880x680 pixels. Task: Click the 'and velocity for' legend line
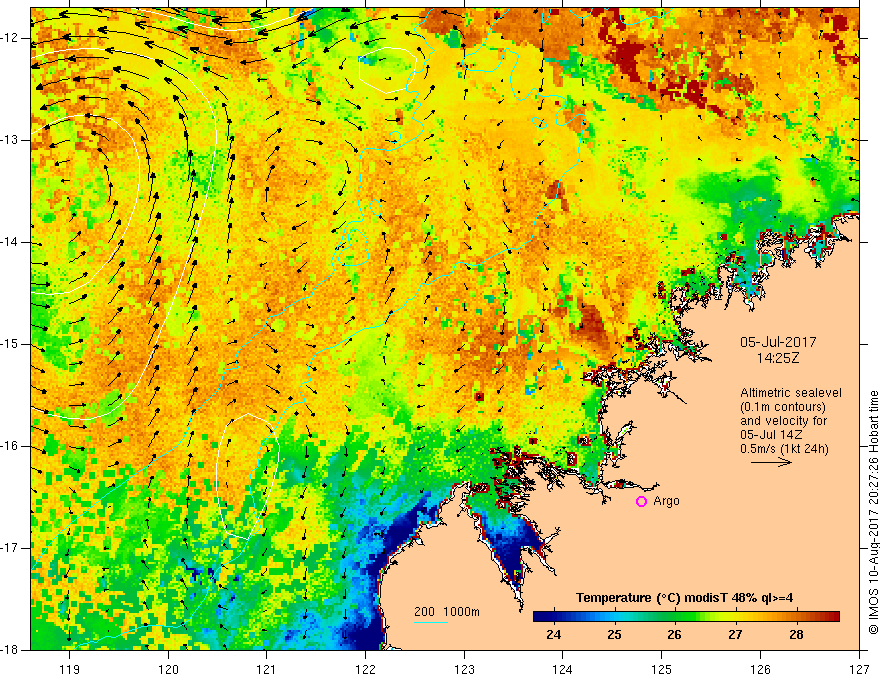(783, 421)
